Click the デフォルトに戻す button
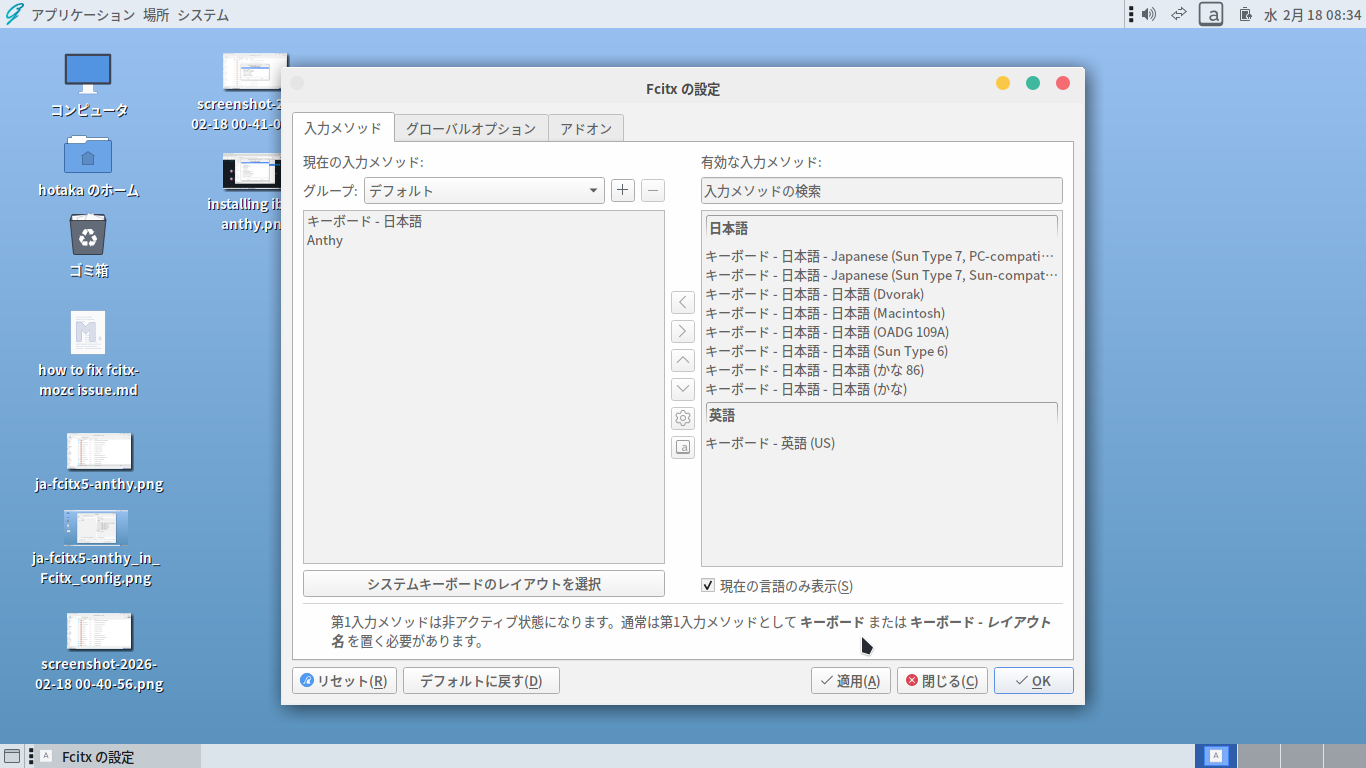Image resolution: width=1366 pixels, height=768 pixels. 481,681
